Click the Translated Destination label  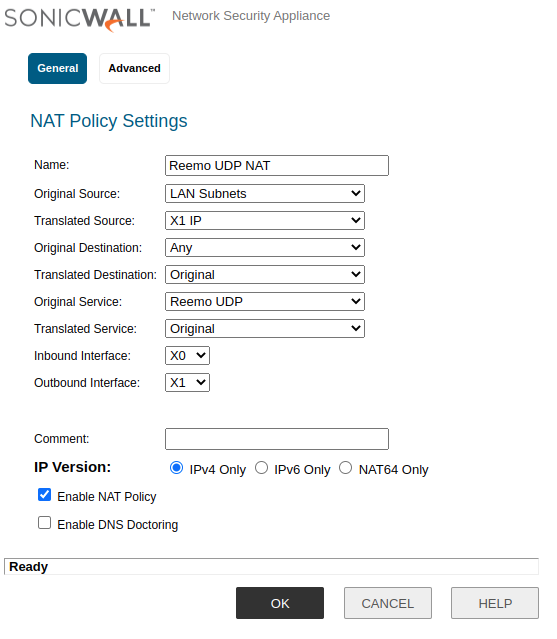point(95,275)
